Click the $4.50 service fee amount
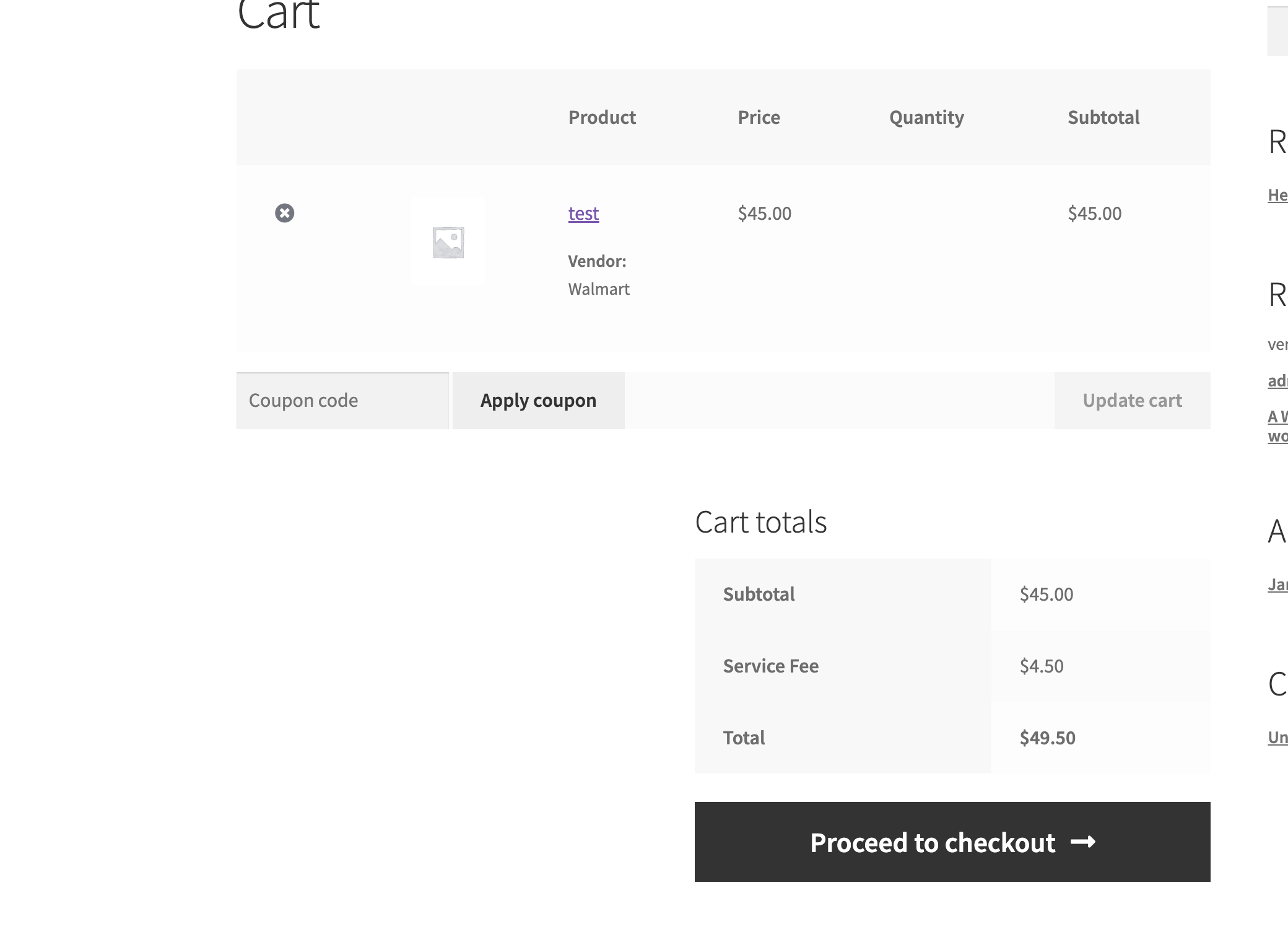Viewport: 1288px width, 945px height. pos(1042,666)
